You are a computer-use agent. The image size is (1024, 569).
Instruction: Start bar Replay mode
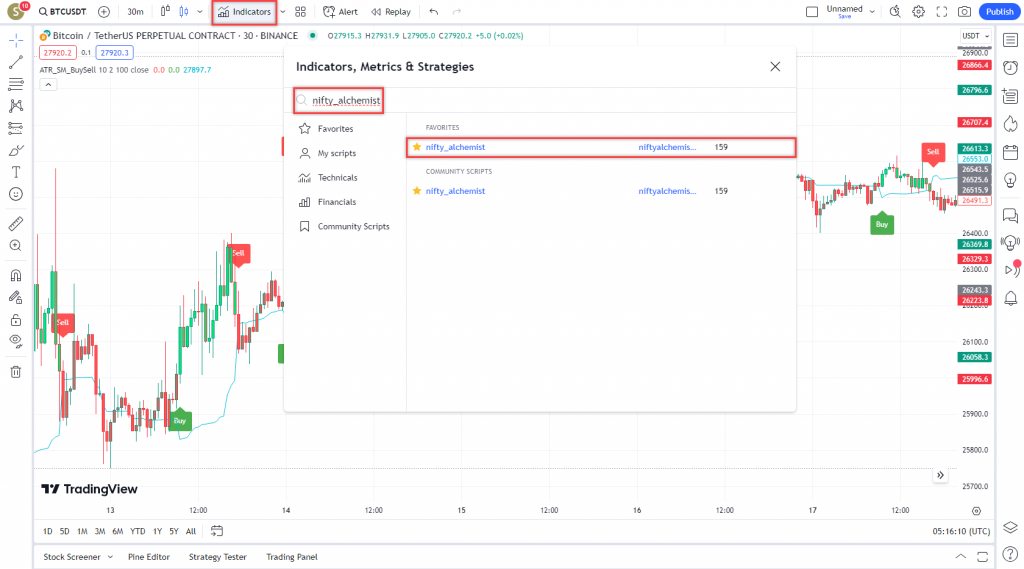pyautogui.click(x=391, y=12)
